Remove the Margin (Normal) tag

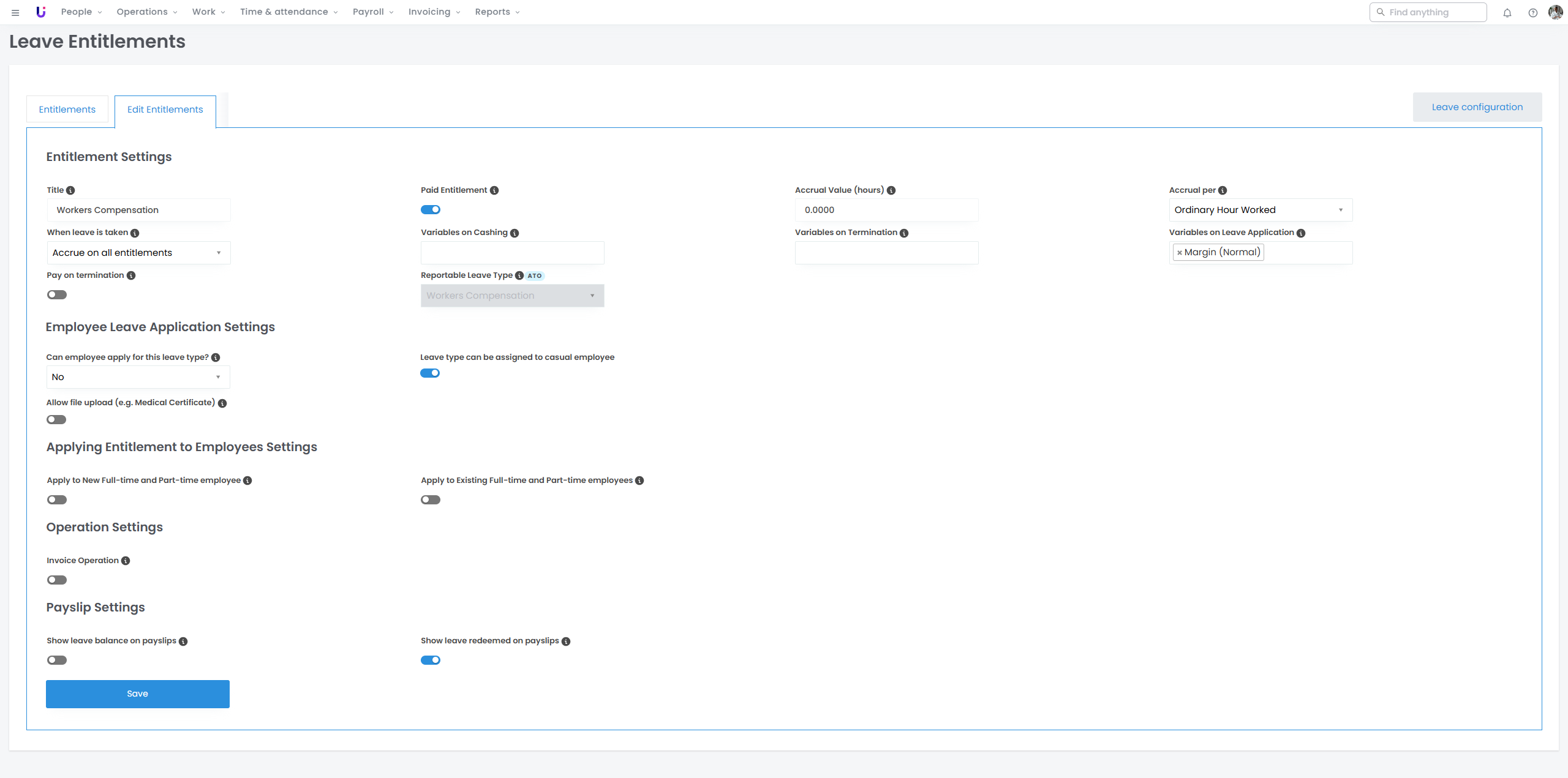[x=1180, y=253]
